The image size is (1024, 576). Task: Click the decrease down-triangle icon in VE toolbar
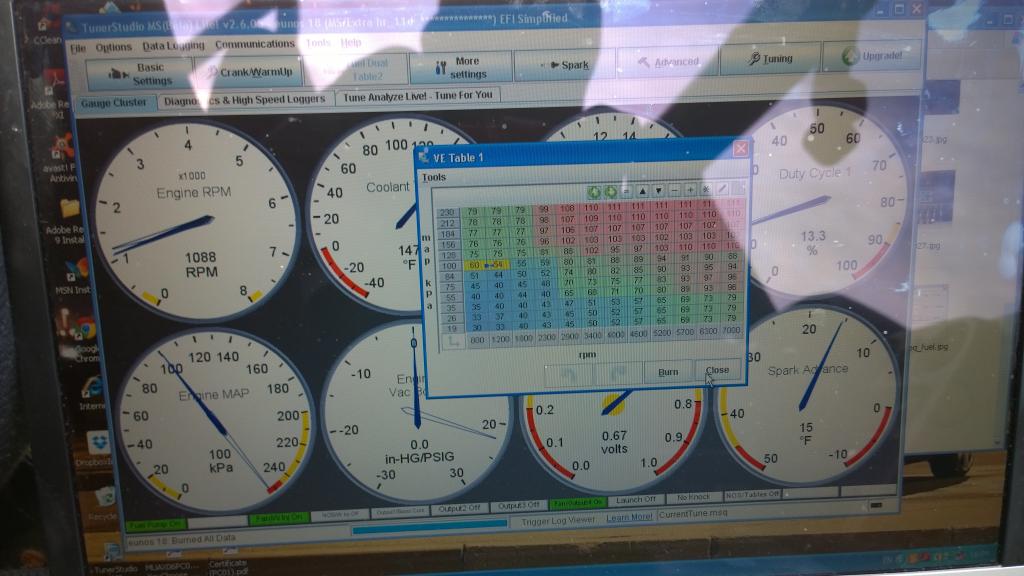658,191
